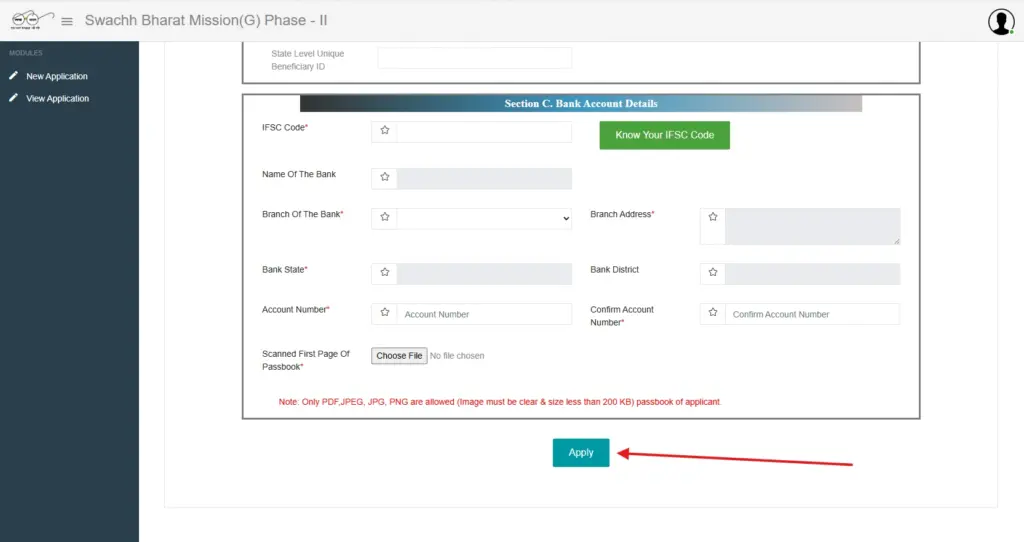Click the Swachh Bharat logo
1024x542 pixels.
pyautogui.click(x=31, y=20)
